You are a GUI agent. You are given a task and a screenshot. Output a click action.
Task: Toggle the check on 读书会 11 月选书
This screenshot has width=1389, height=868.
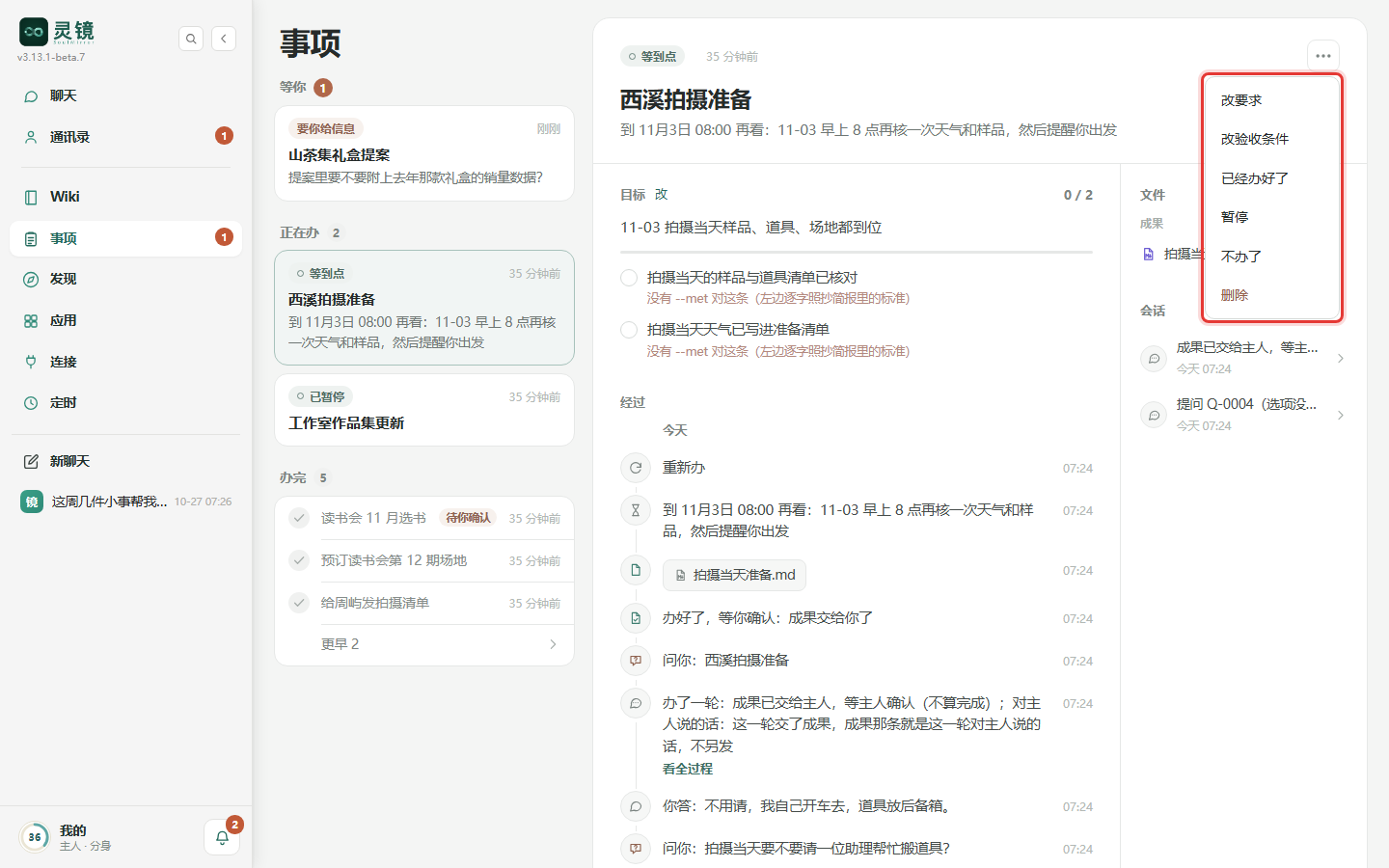pos(299,518)
